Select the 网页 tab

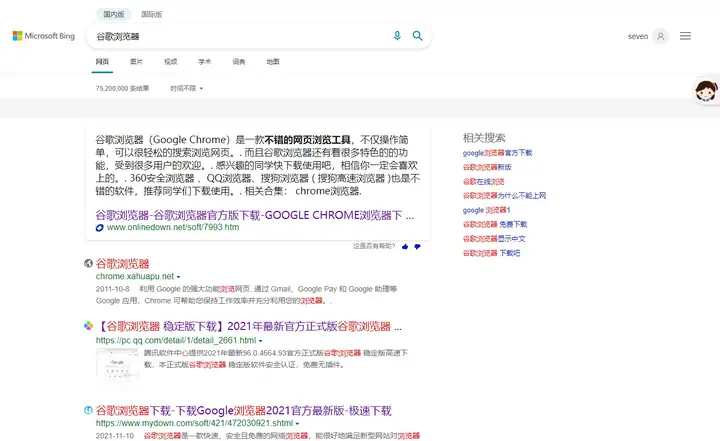pos(102,62)
